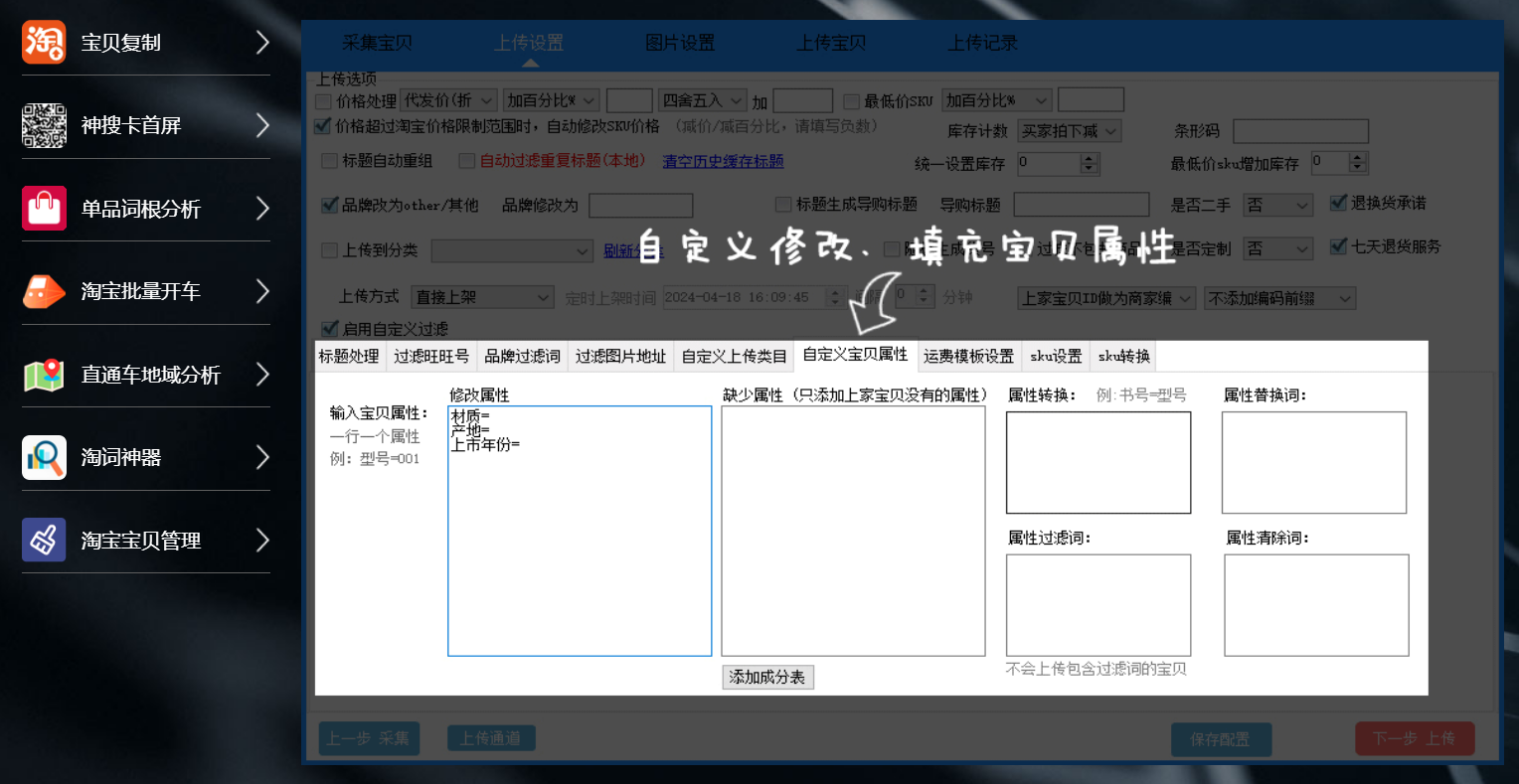Open the 过滤旺旺号 sub-tab
The height and width of the screenshot is (784, 1519).
(x=431, y=356)
